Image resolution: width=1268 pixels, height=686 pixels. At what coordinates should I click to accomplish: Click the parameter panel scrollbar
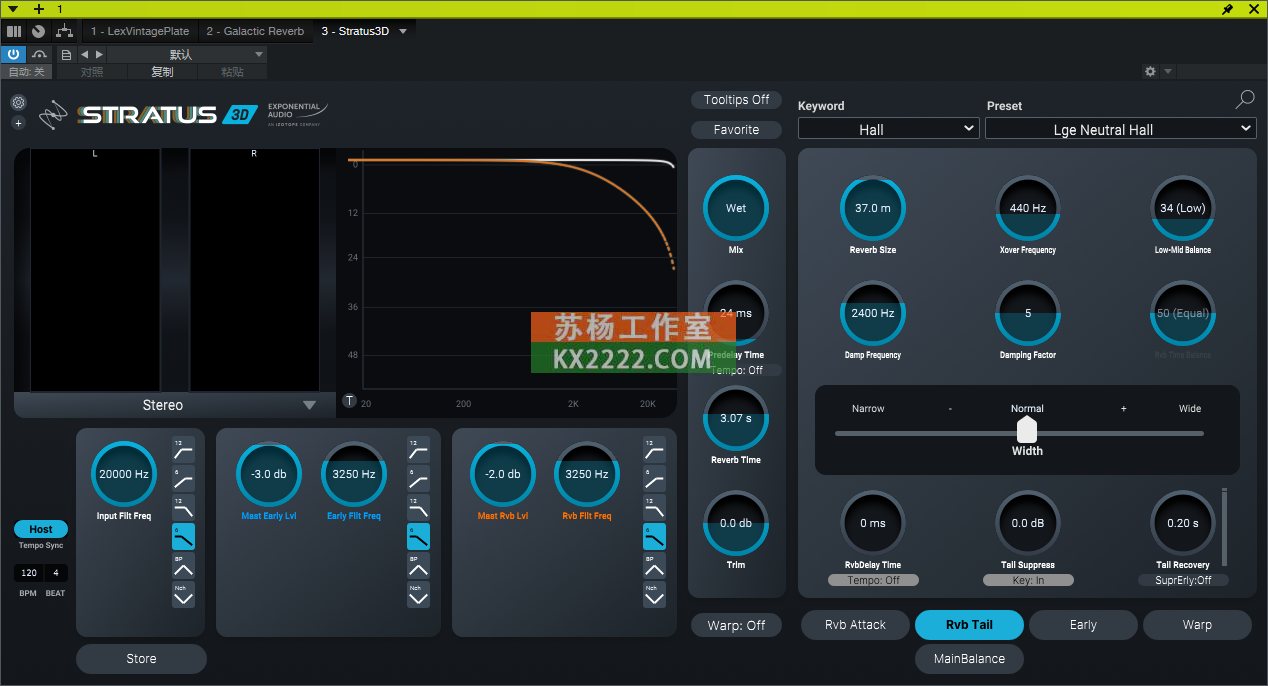(x=1223, y=527)
